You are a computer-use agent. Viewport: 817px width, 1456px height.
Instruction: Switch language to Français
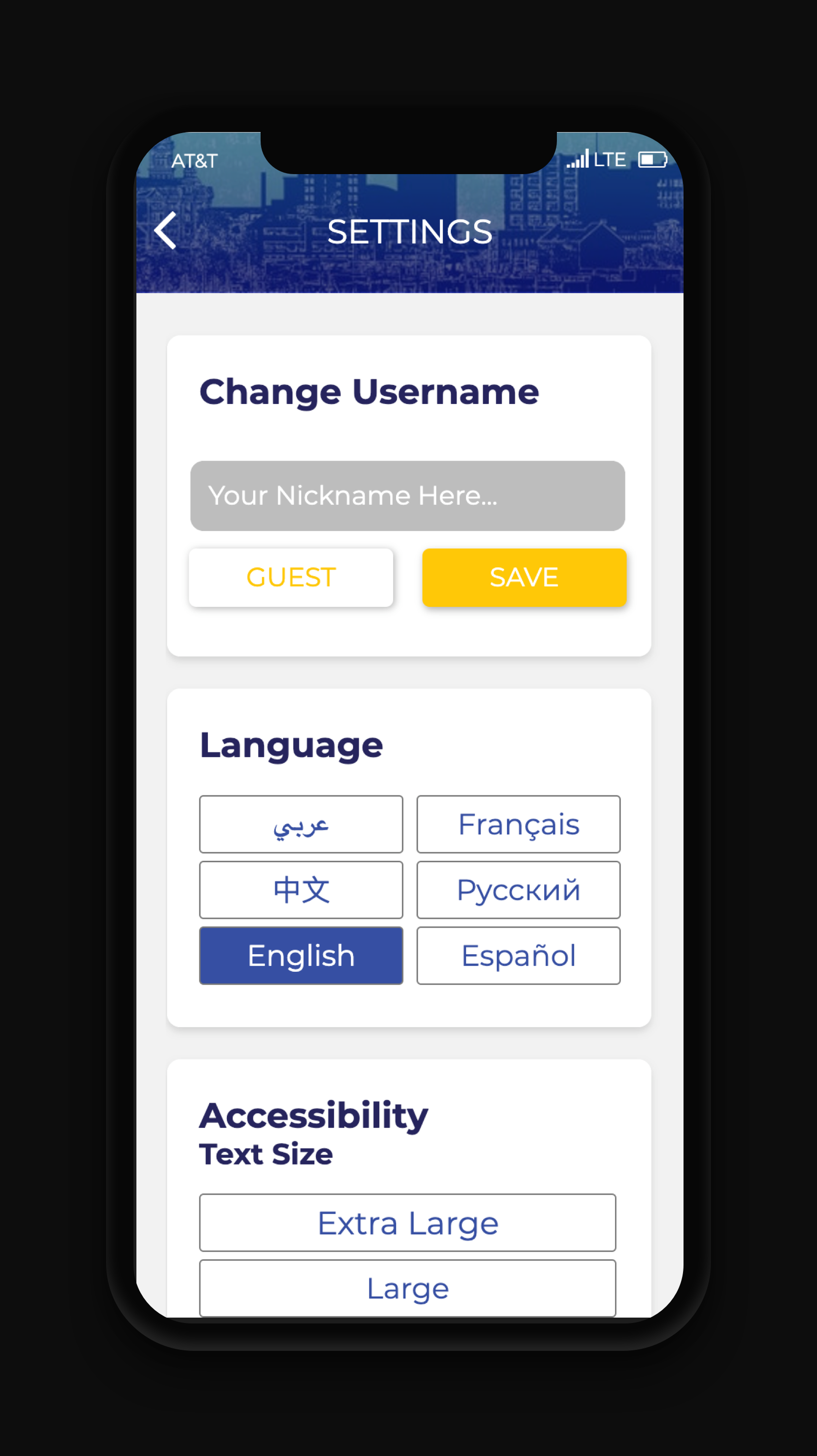coord(518,824)
